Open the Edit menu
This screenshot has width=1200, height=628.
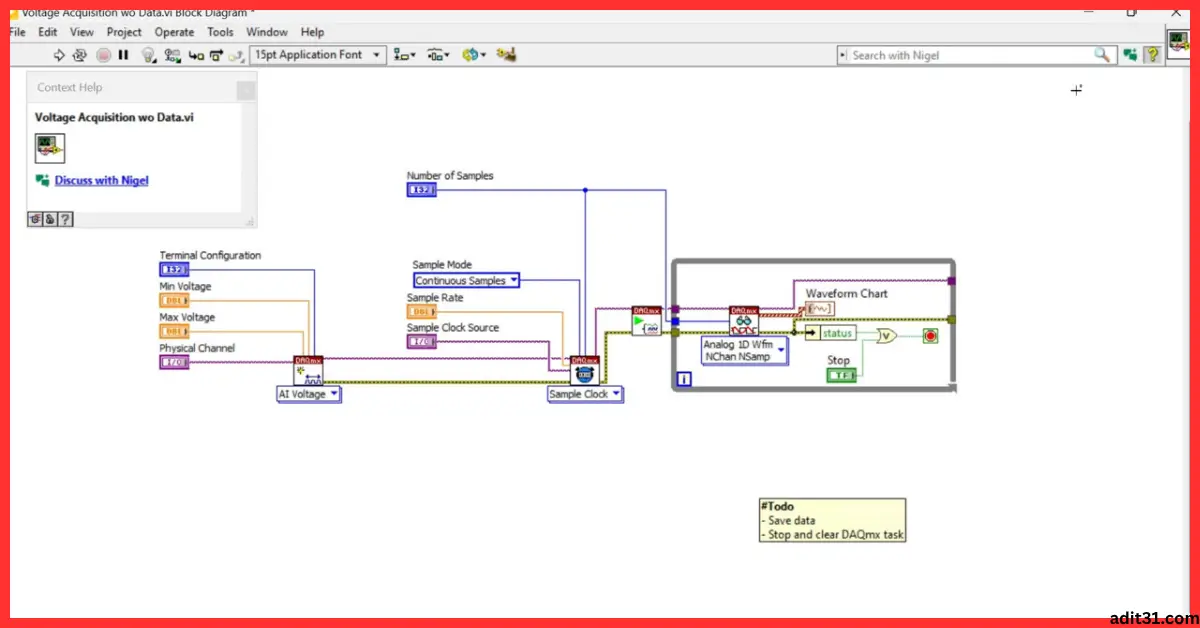(x=47, y=32)
